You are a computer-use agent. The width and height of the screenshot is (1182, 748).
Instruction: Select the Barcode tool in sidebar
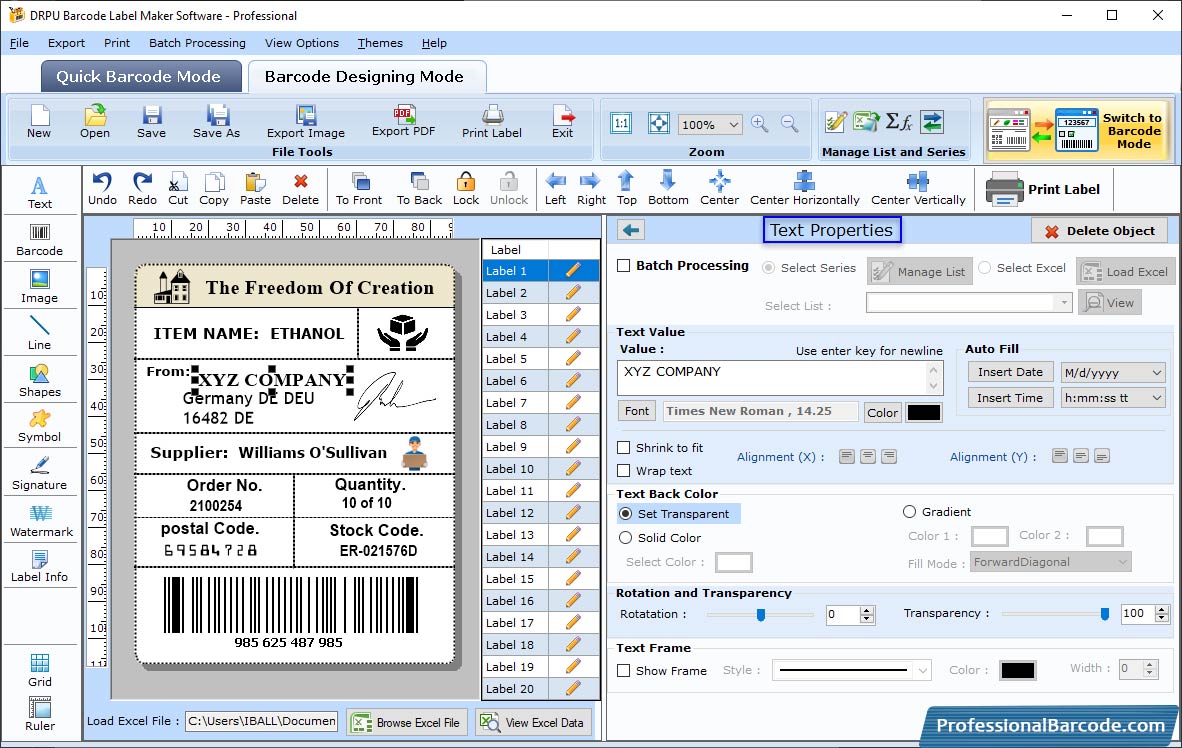39,240
